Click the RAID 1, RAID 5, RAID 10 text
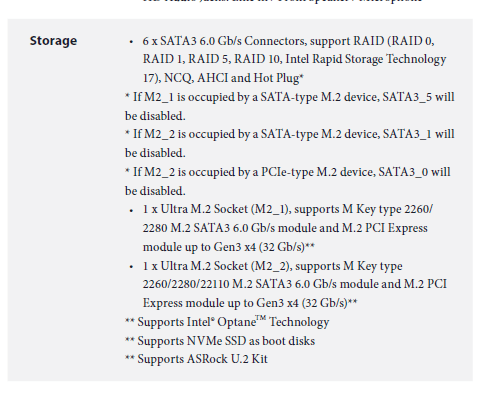 [x=212, y=59]
